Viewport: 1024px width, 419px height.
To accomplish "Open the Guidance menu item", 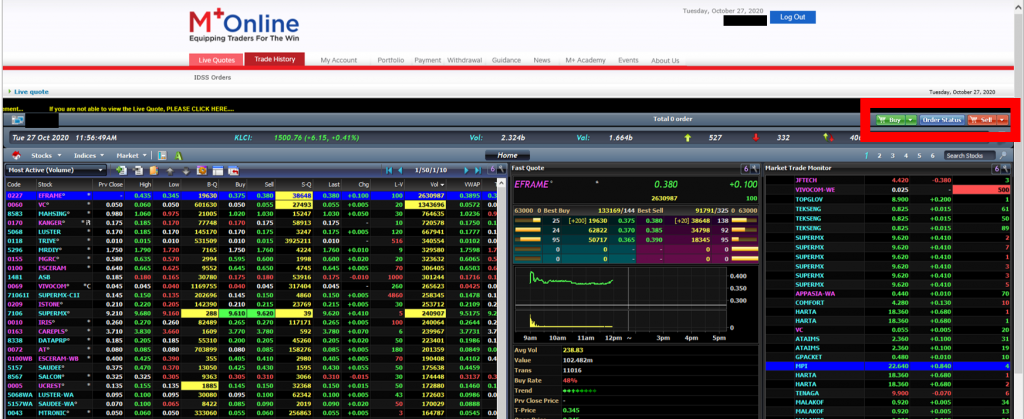I will click(506, 60).
